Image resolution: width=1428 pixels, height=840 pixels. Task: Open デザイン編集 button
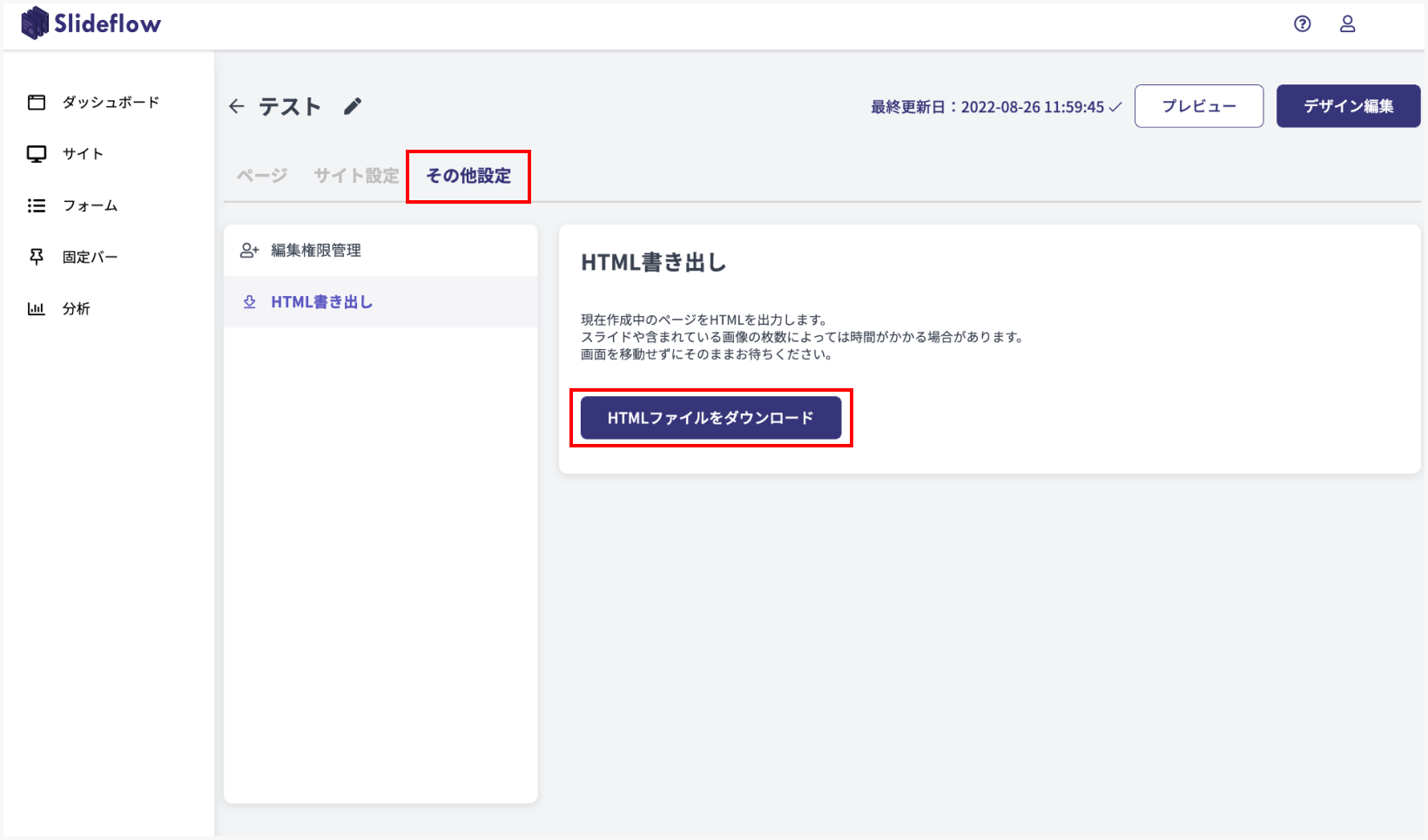1348,106
